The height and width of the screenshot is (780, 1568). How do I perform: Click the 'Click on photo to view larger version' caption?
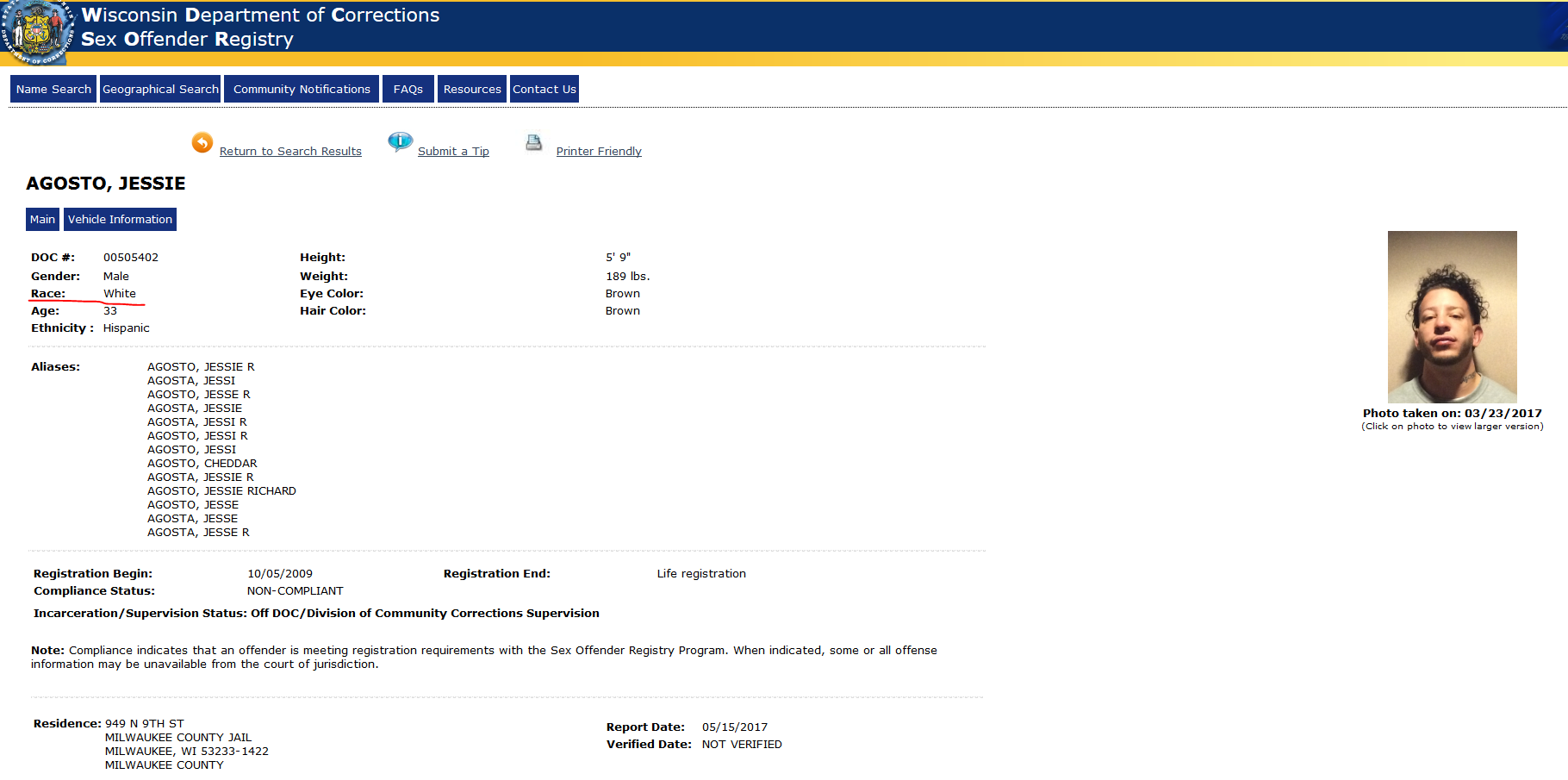coord(1452,427)
